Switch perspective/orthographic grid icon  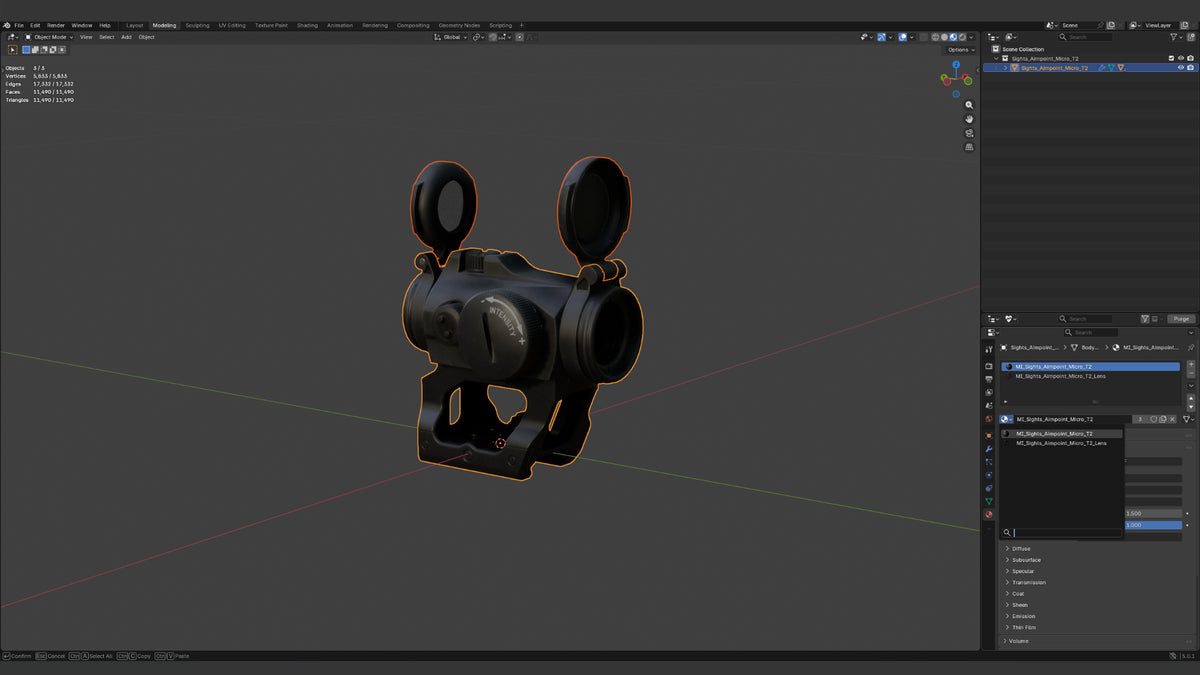pyautogui.click(x=969, y=147)
